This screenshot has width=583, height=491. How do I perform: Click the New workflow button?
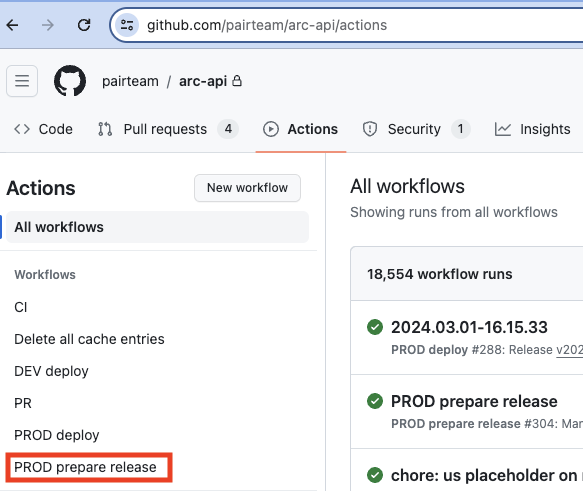pos(247,188)
